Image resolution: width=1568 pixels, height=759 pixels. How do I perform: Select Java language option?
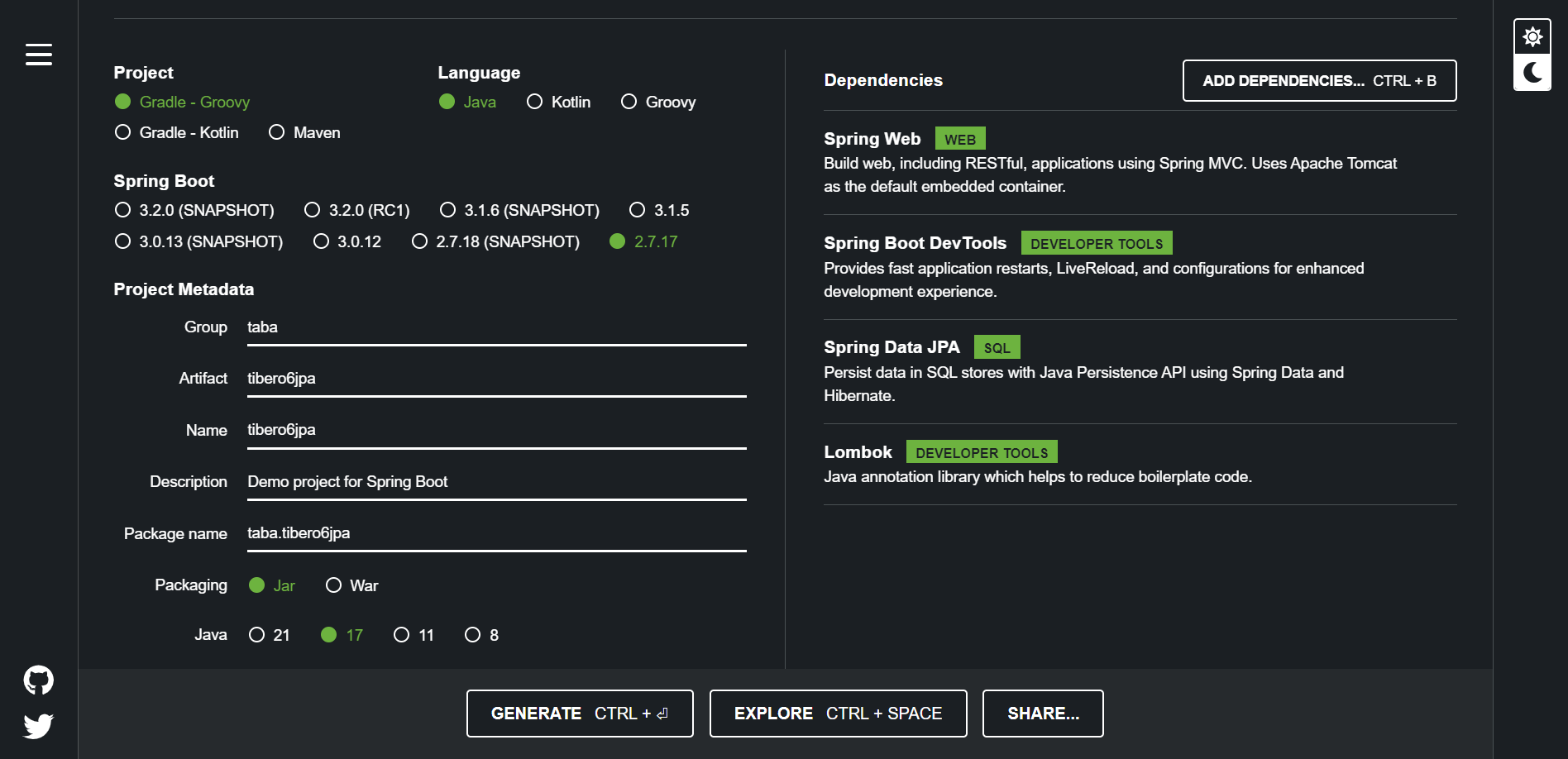click(467, 102)
